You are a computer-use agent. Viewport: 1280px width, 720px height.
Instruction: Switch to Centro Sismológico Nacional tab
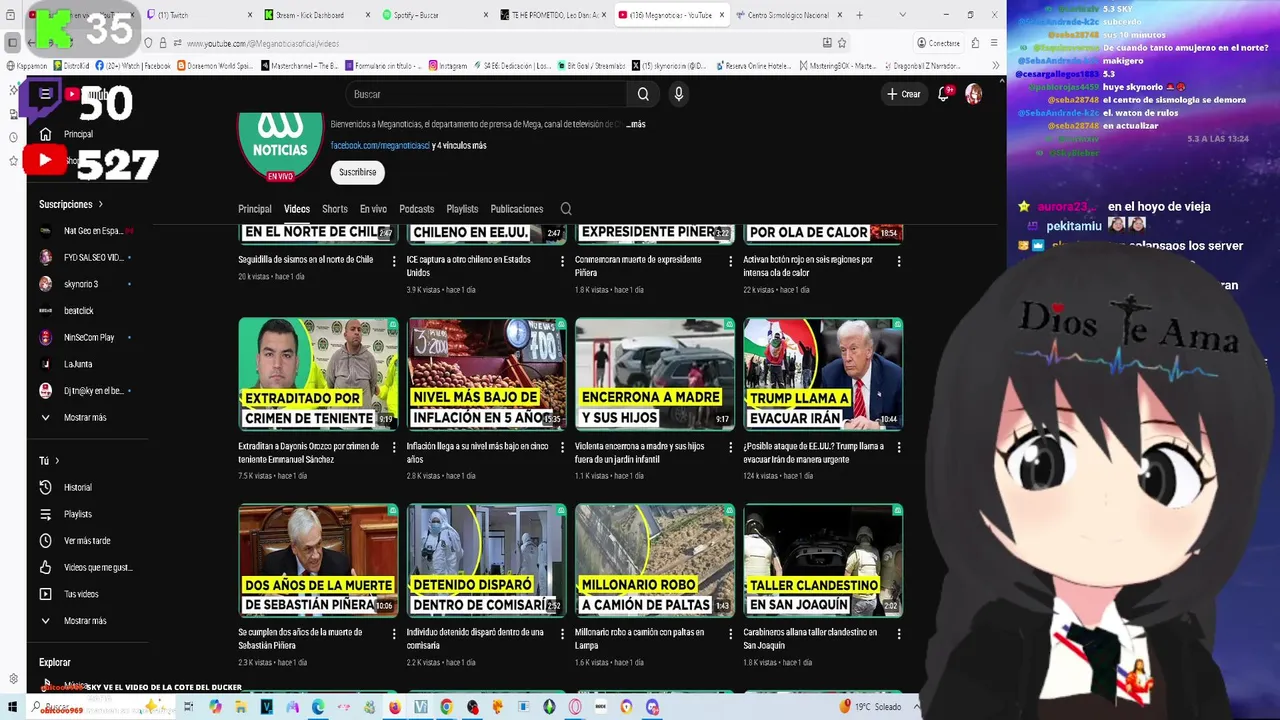789,15
